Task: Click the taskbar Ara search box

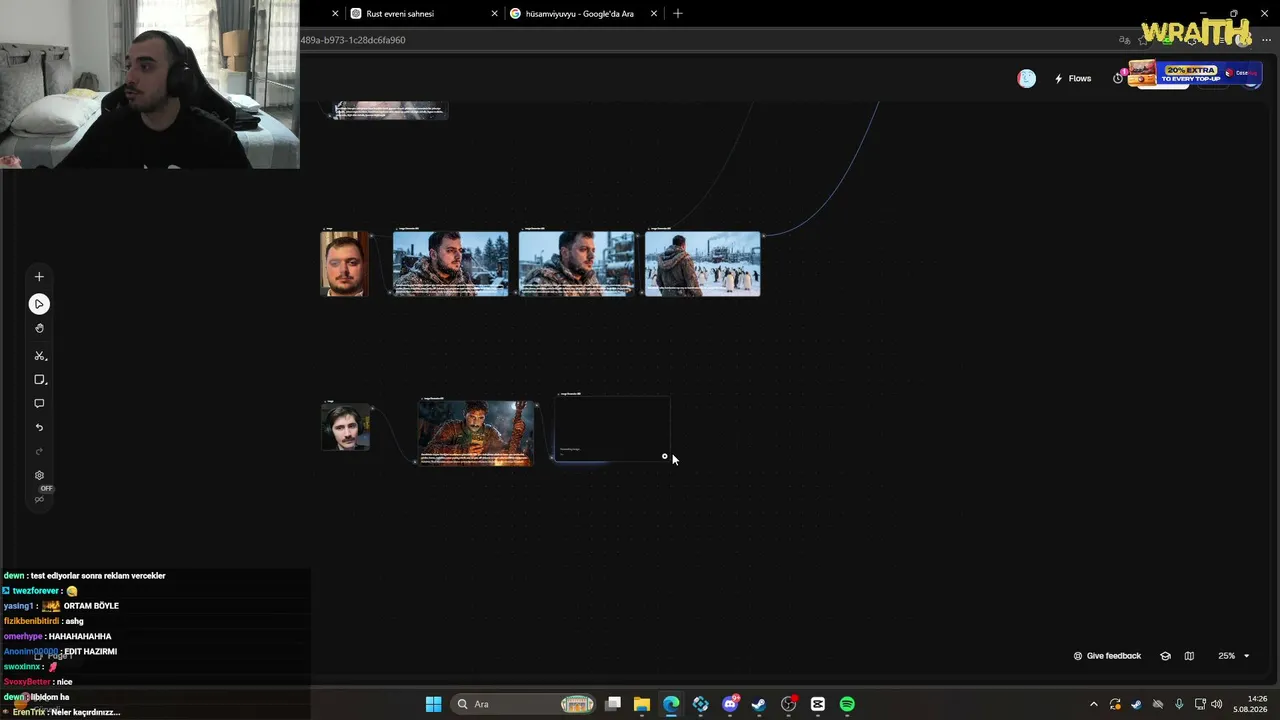Action: (525, 704)
